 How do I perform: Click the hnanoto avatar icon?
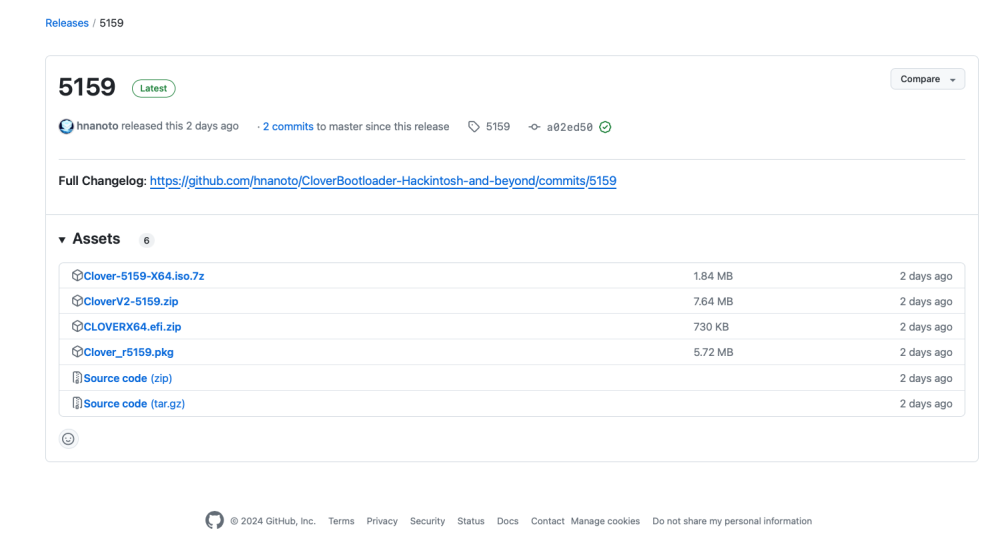66,126
